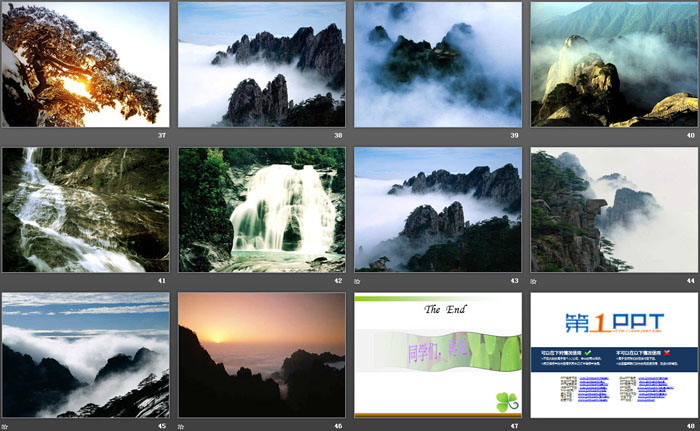The width and height of the screenshot is (700, 431).
Task: Select slide 43 mountain ridge above clouds
Action: click(438, 210)
